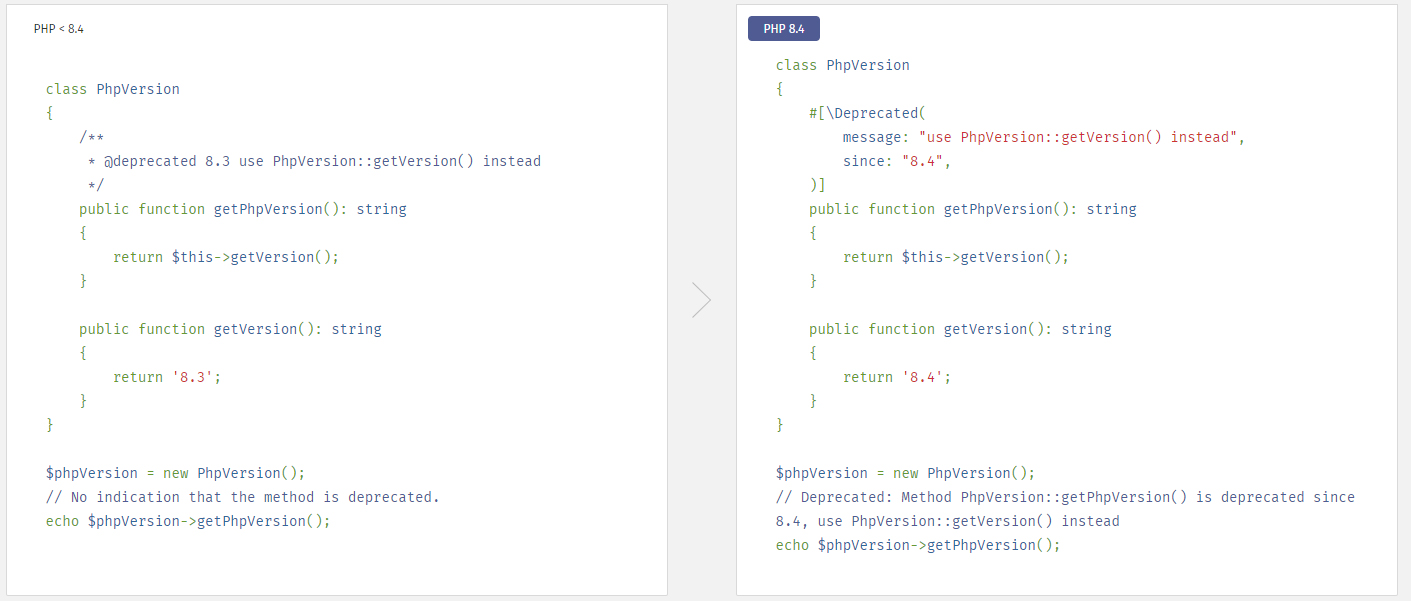Click class PhpVersion in the left panel
Image resolution: width=1411 pixels, height=601 pixels.
pyautogui.click(x=113, y=89)
